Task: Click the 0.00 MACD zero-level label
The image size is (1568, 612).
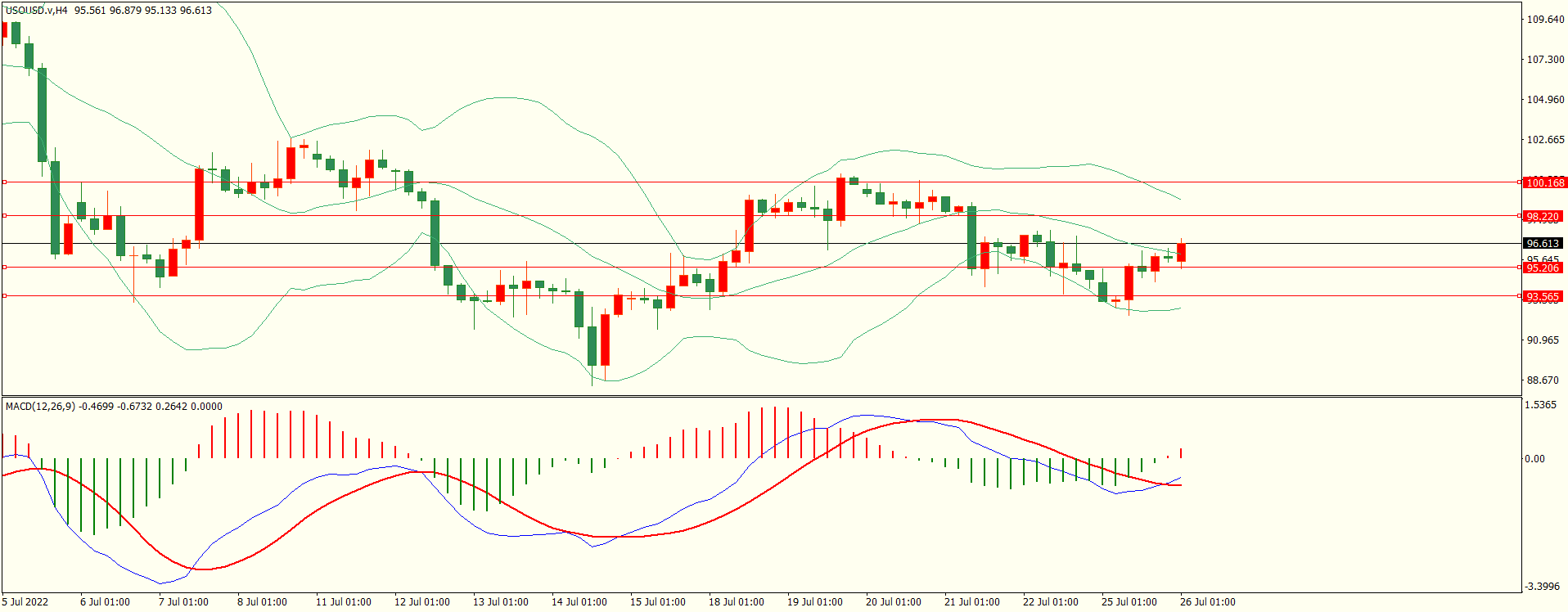Action: click(1534, 459)
